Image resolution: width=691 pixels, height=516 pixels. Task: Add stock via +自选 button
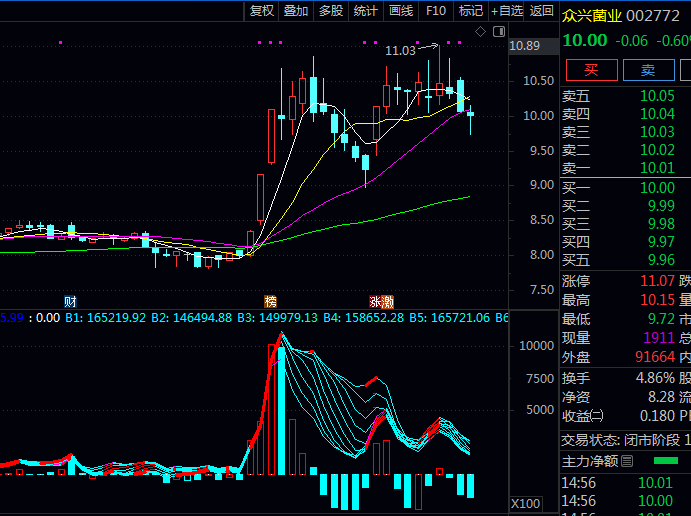coord(507,11)
